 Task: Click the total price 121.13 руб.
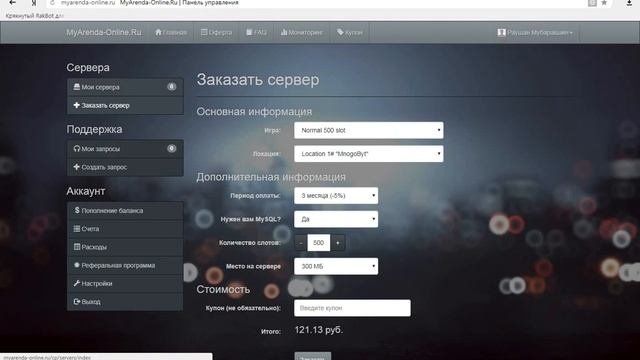point(319,330)
